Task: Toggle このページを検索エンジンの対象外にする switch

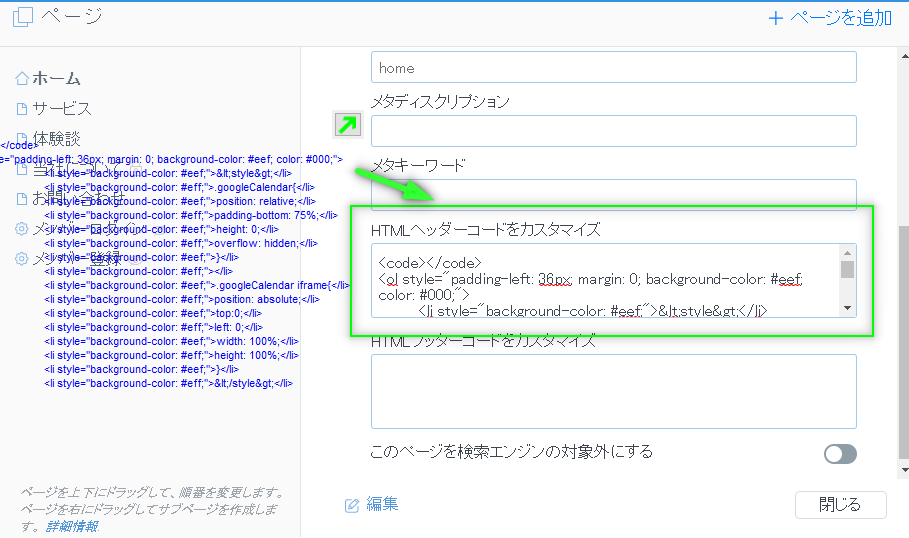Action: point(840,454)
